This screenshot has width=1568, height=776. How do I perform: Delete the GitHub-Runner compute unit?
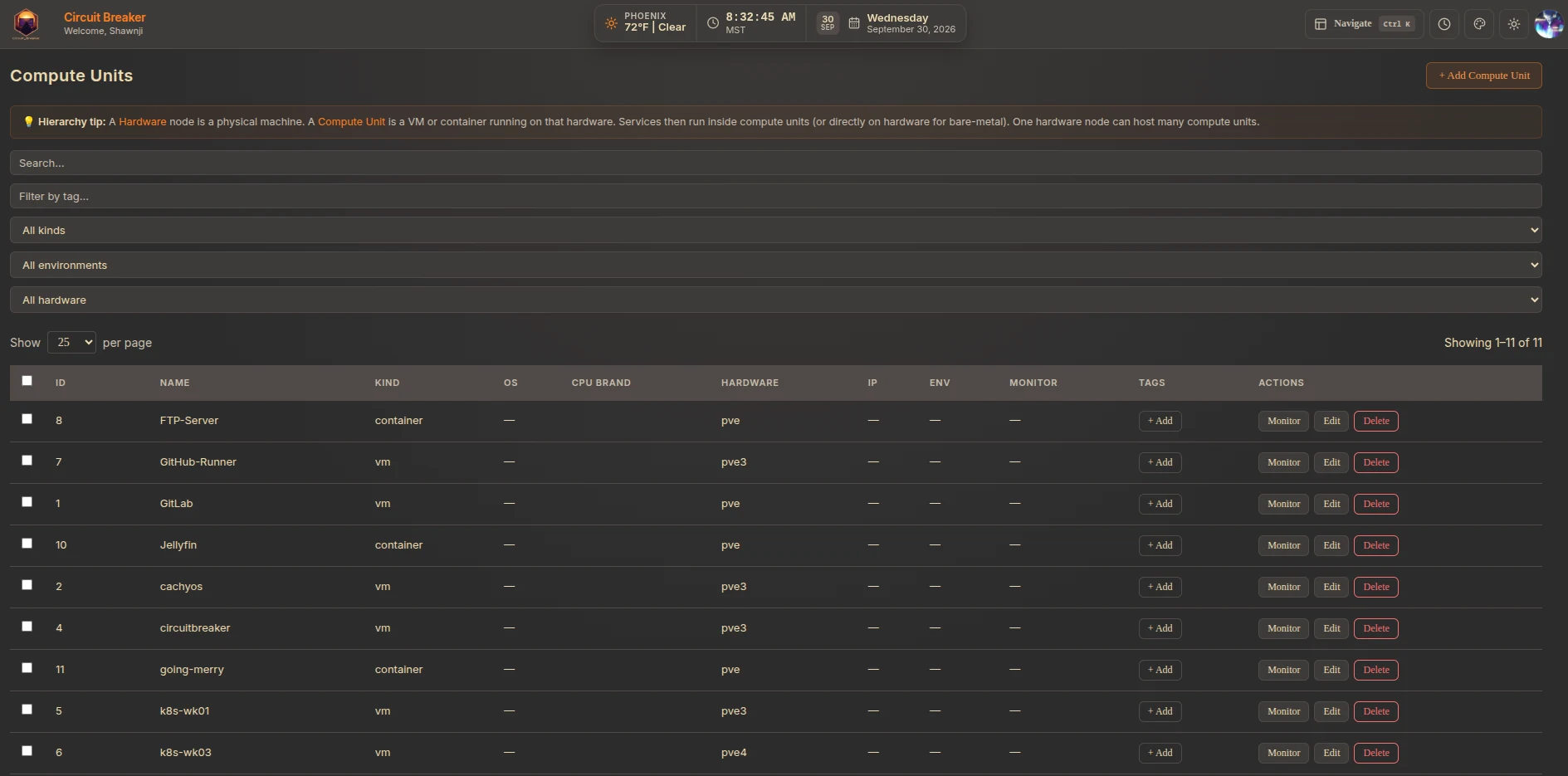tap(1376, 462)
